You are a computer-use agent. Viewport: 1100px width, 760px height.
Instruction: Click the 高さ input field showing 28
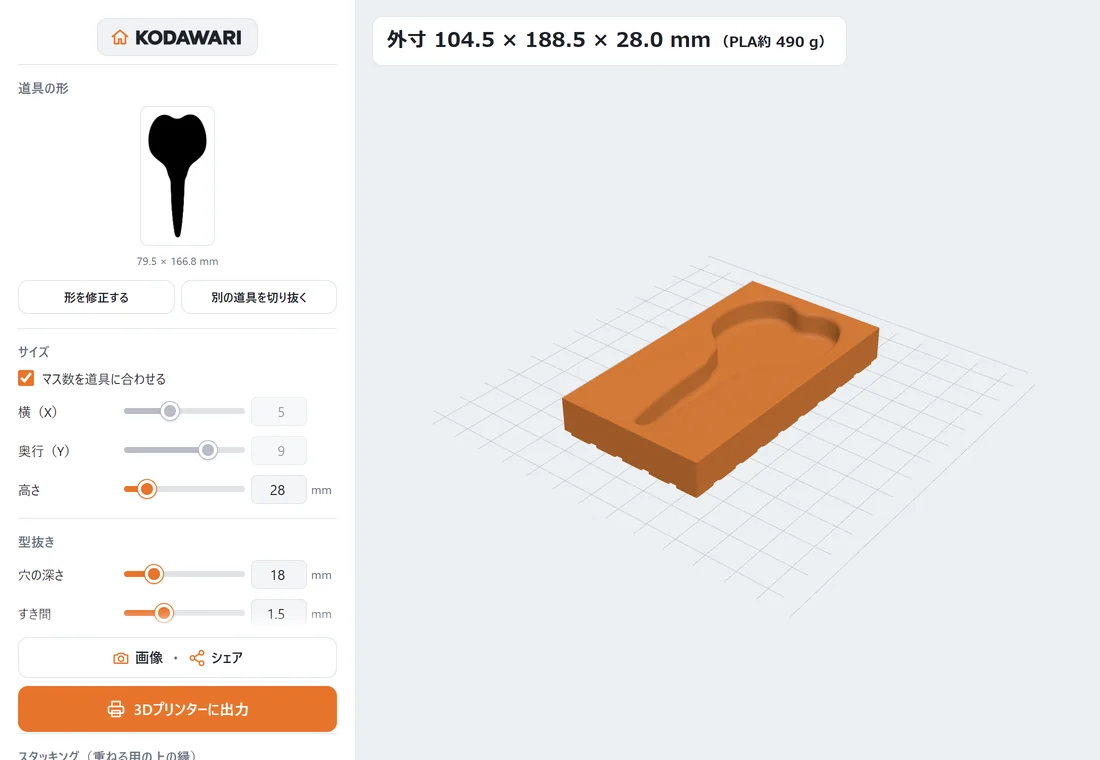coord(279,490)
